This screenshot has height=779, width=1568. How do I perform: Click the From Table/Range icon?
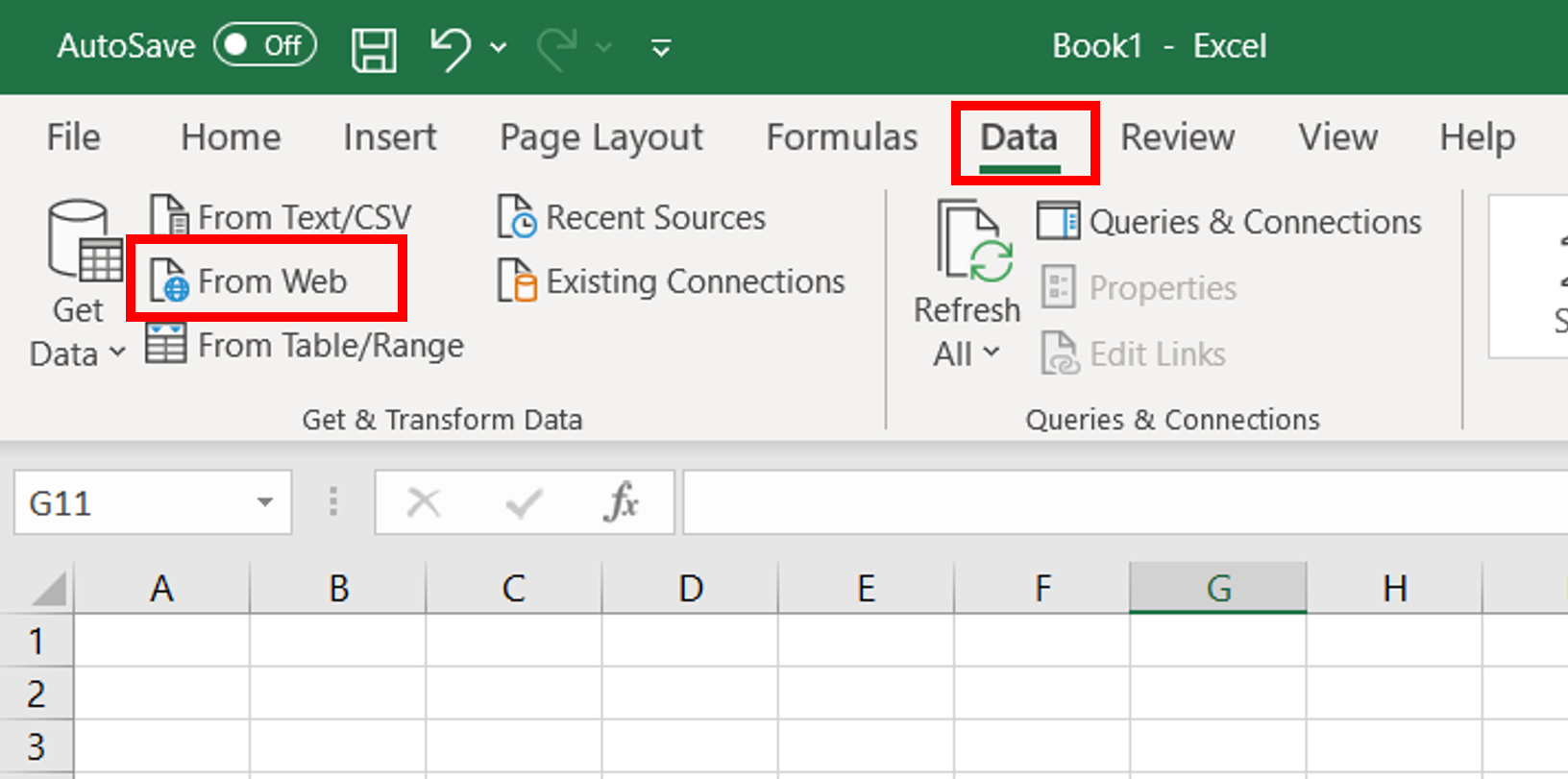coord(166,344)
